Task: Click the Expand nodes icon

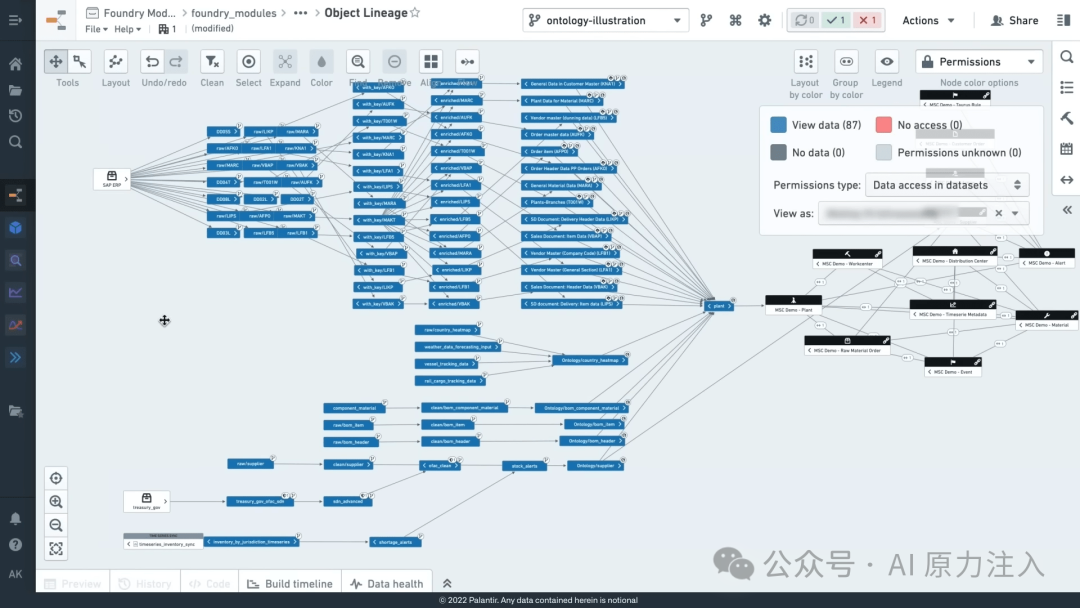Action: click(x=285, y=62)
